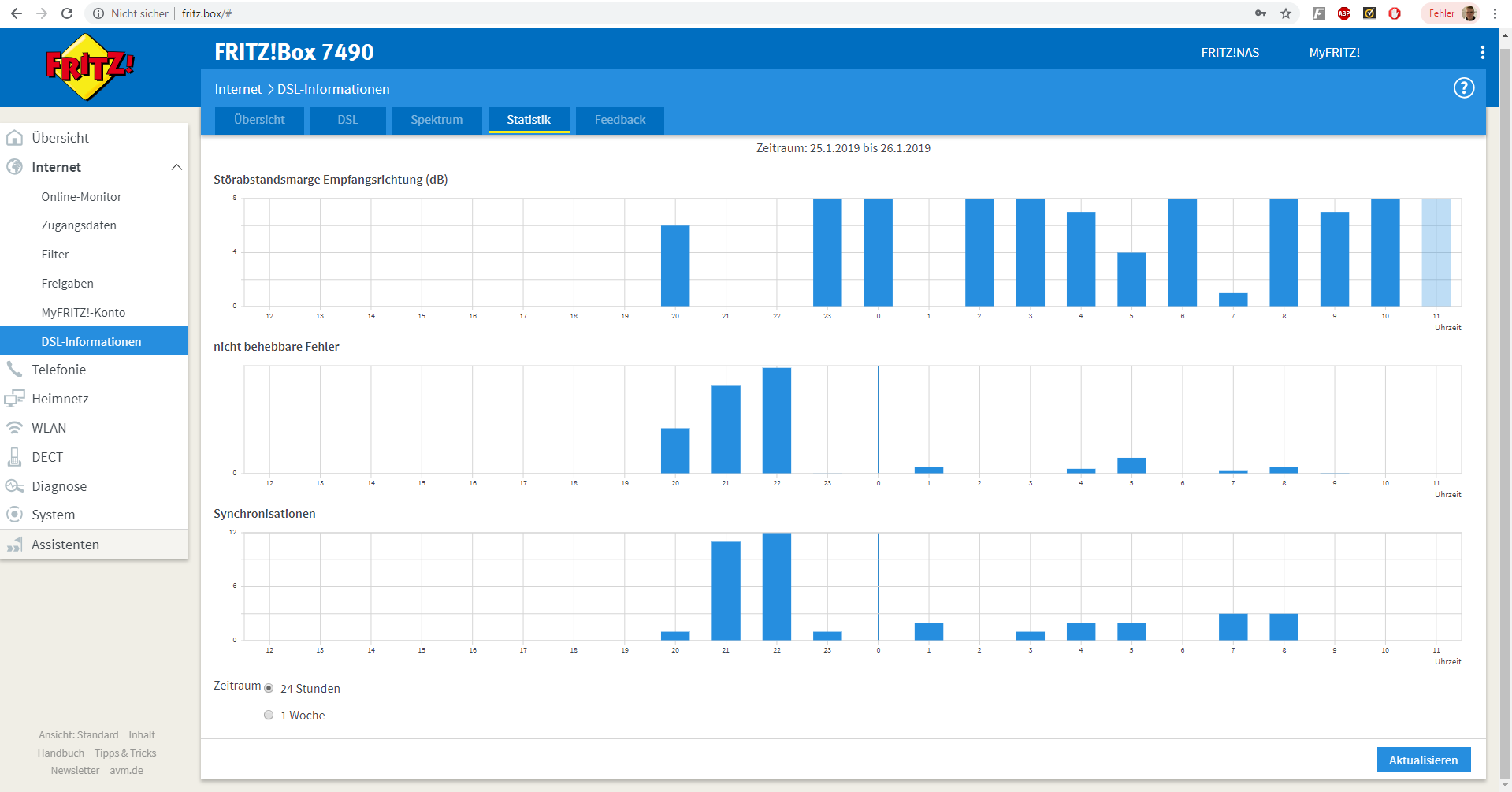Bookmark page with star icon

pyautogui.click(x=1286, y=13)
